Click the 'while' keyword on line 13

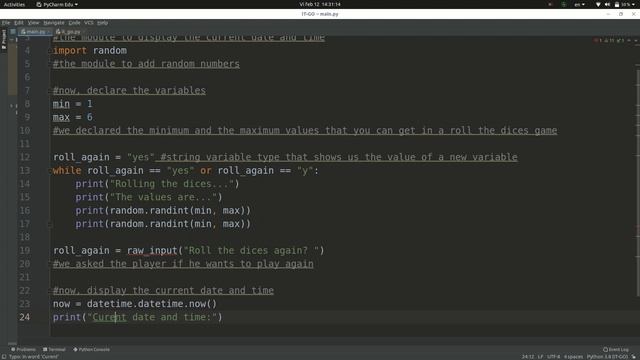tap(67, 171)
